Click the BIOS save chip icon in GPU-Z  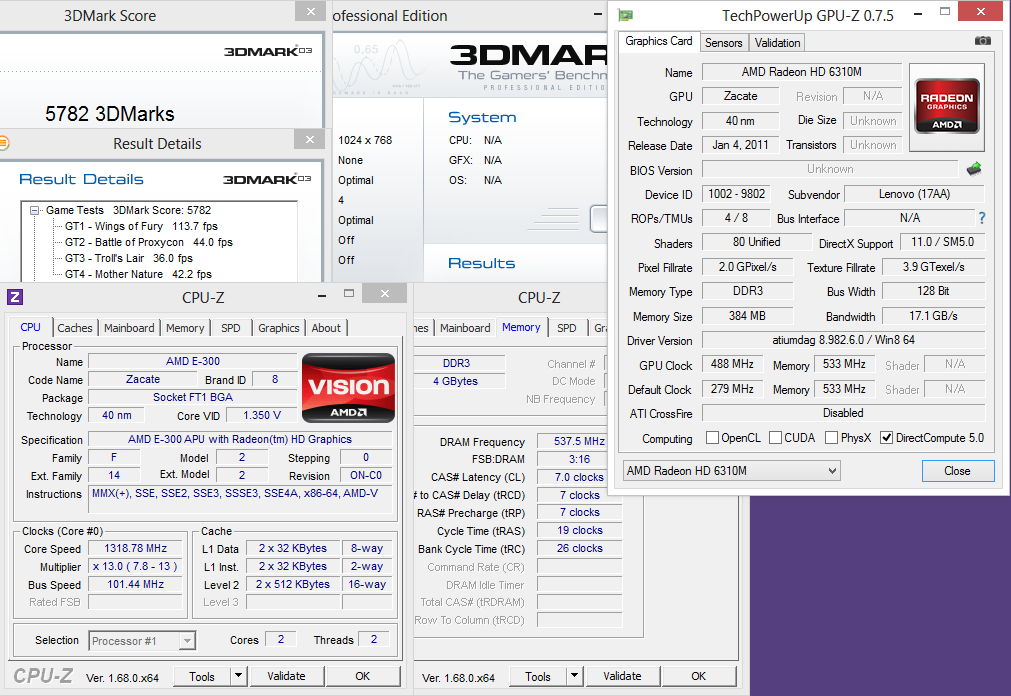click(974, 169)
